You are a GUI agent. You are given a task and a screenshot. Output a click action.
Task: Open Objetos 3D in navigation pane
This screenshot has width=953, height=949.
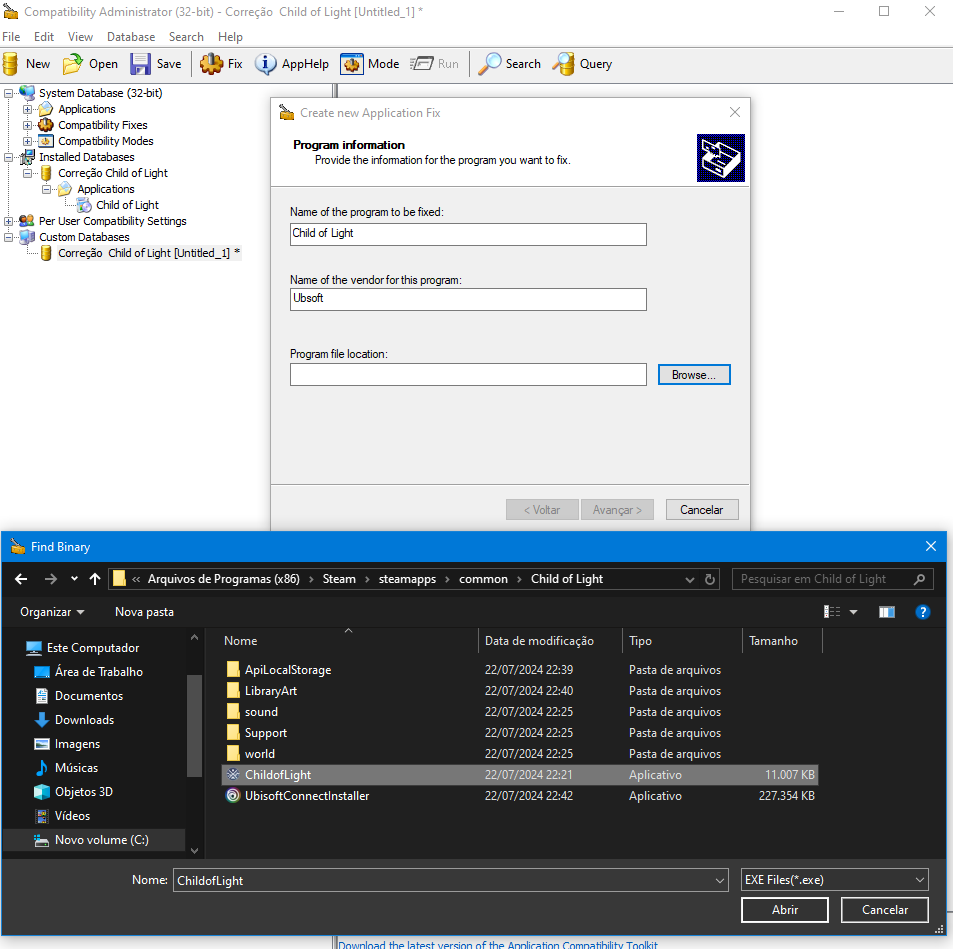[x=84, y=792]
